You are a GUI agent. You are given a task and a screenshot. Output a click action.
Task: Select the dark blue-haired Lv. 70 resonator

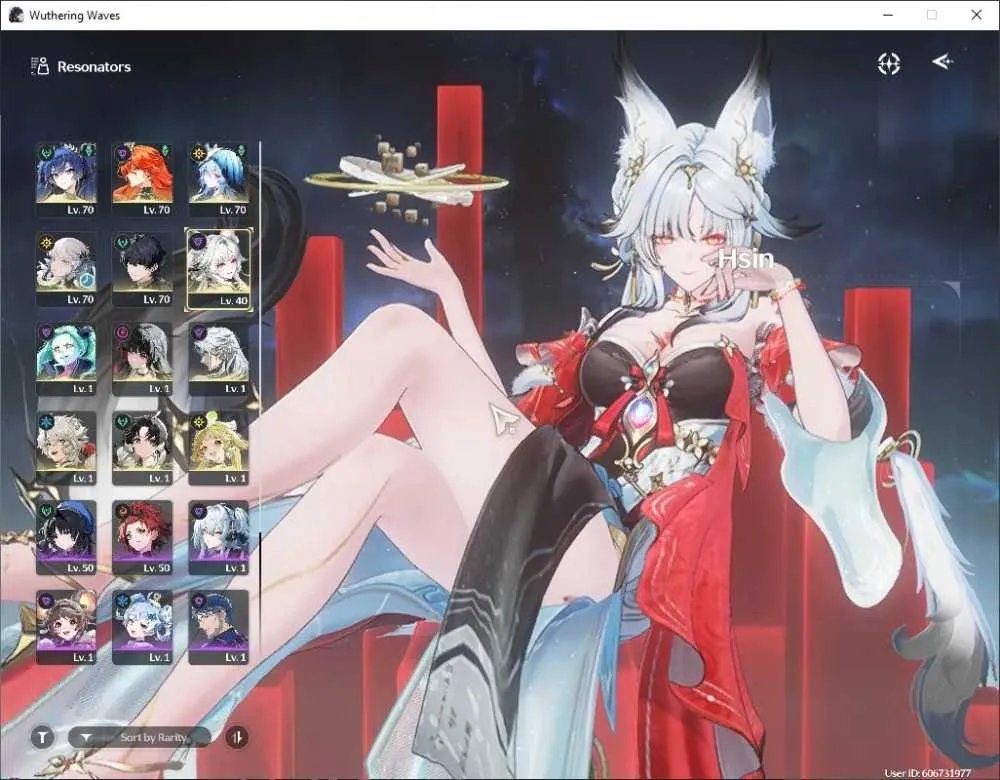click(66, 180)
